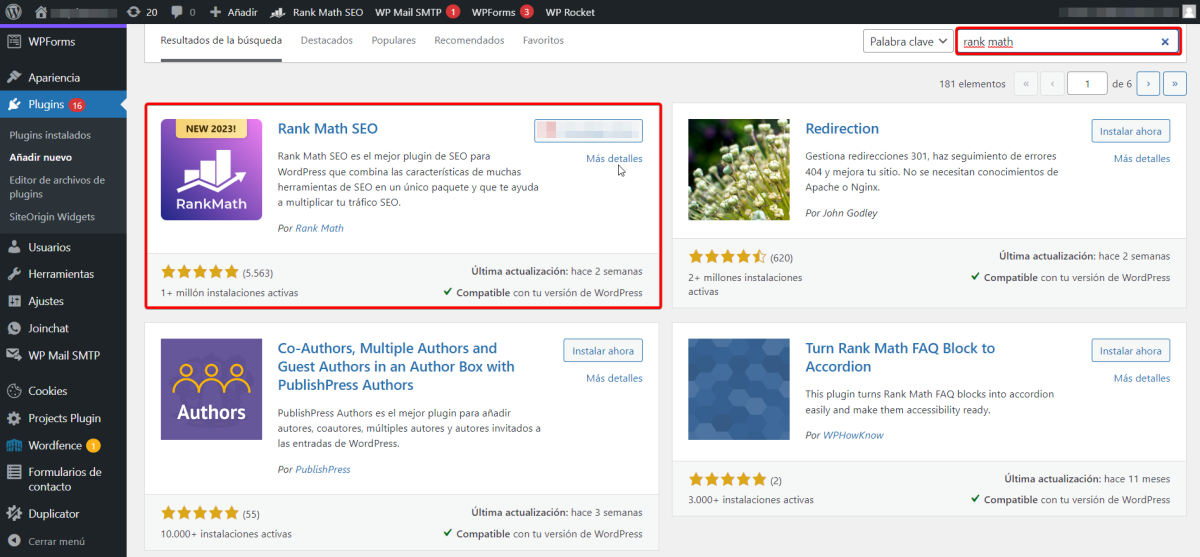Viewport: 1200px width, 557px height.
Task: Clear the rank math search text
Action: tap(1165, 42)
